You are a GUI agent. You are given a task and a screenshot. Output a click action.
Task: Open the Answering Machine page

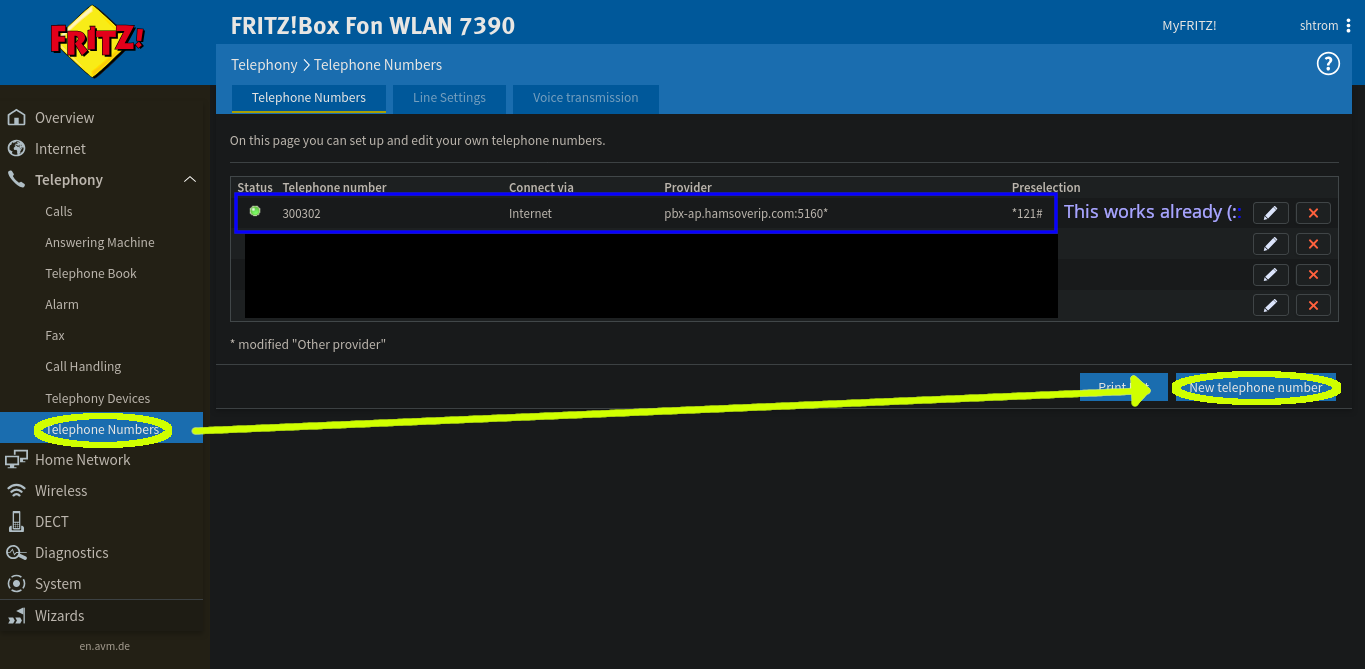(x=100, y=243)
